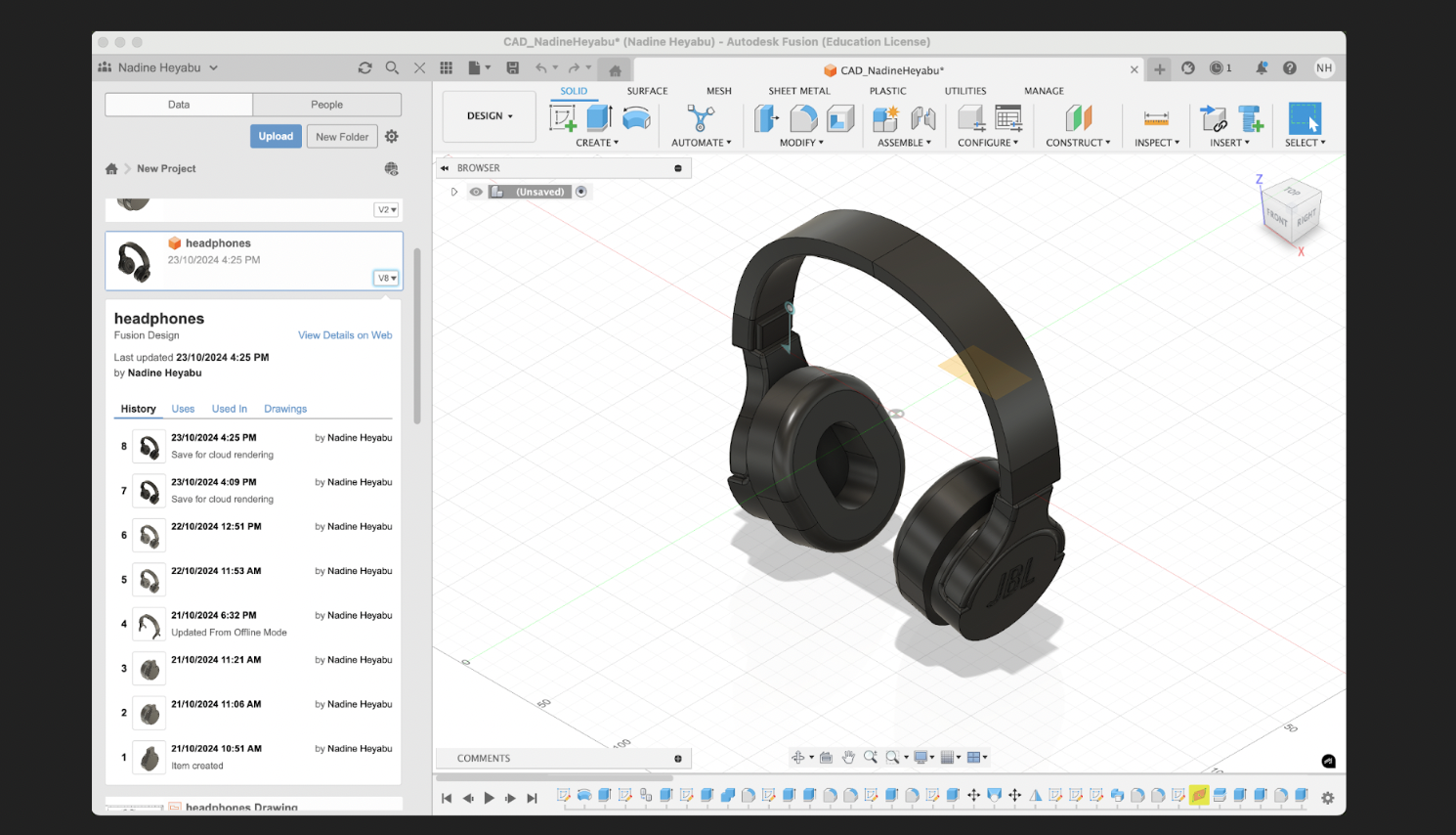Viewport: 1456px width, 835px height.
Task: Open a new design tab with plus
Action: [1159, 68]
